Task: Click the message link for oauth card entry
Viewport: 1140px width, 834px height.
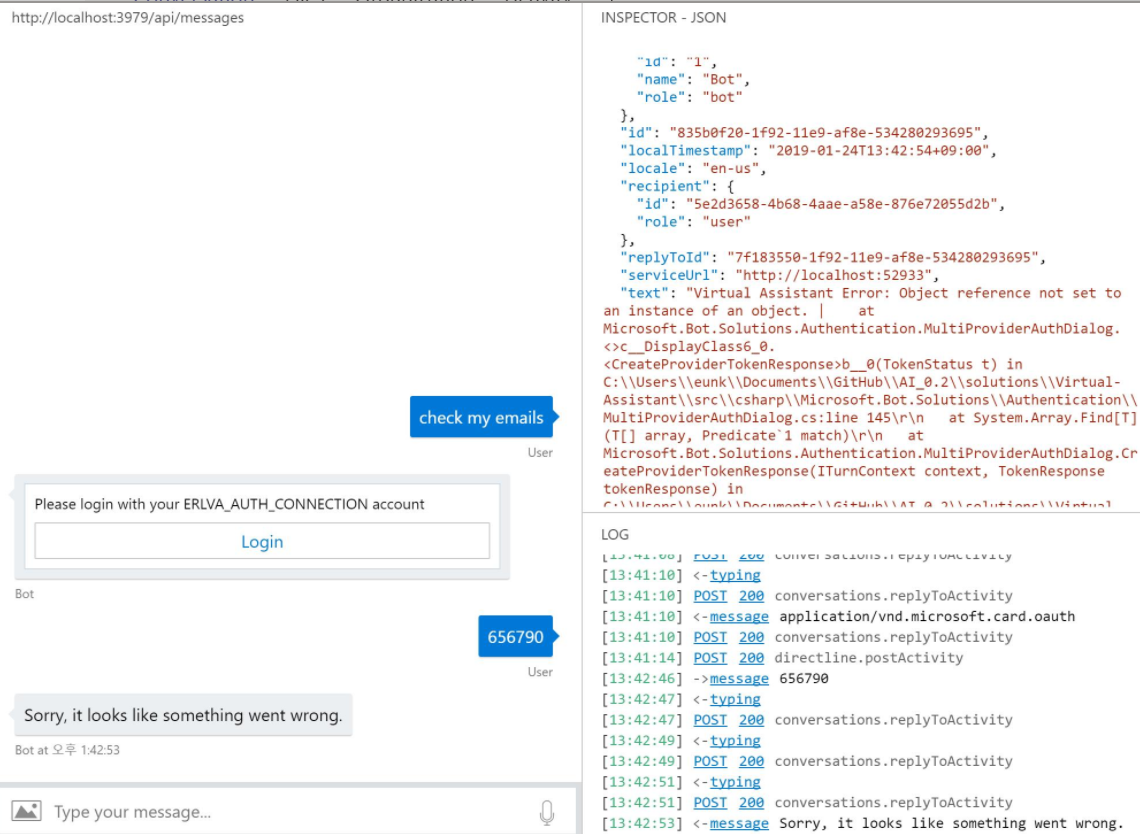Action: [739, 616]
